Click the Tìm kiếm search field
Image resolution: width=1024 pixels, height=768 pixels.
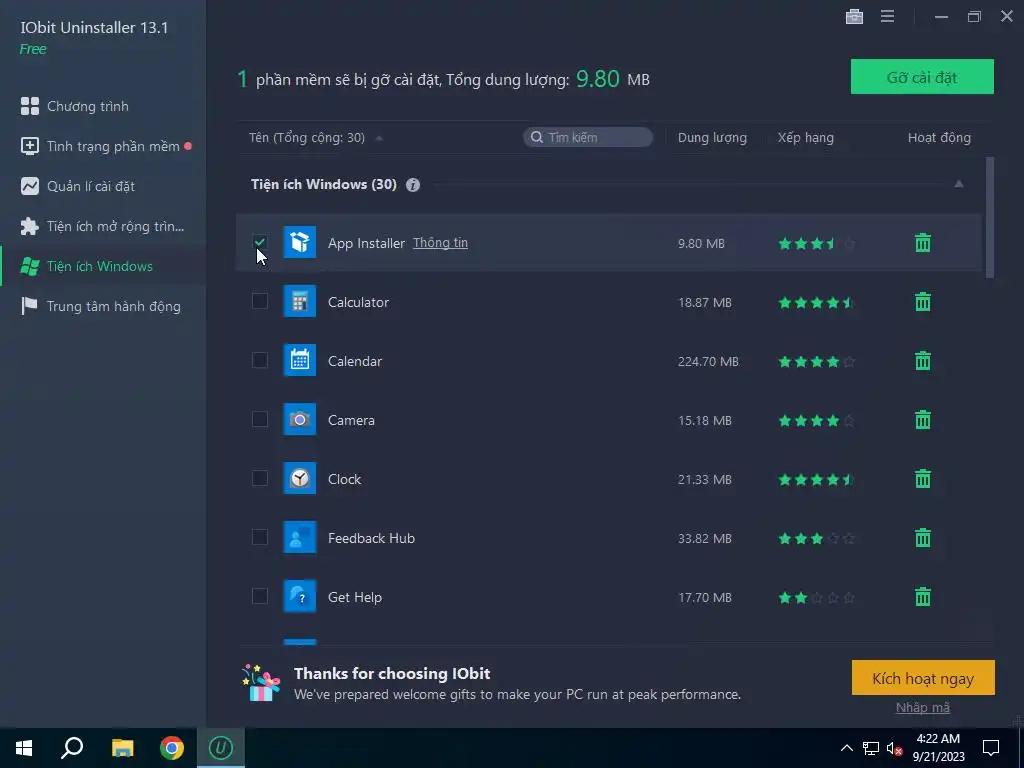588,137
